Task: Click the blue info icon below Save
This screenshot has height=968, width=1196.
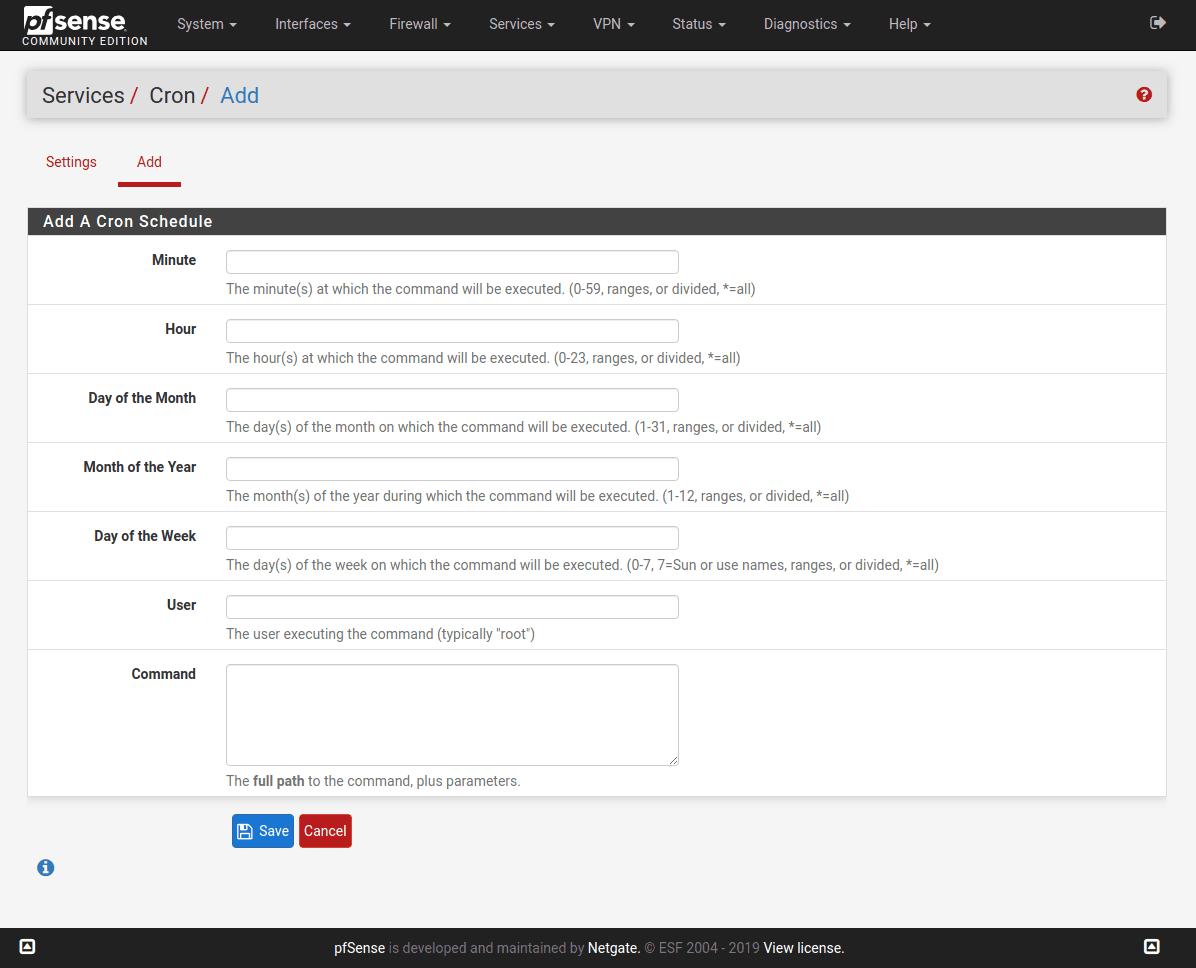Action: click(x=45, y=868)
